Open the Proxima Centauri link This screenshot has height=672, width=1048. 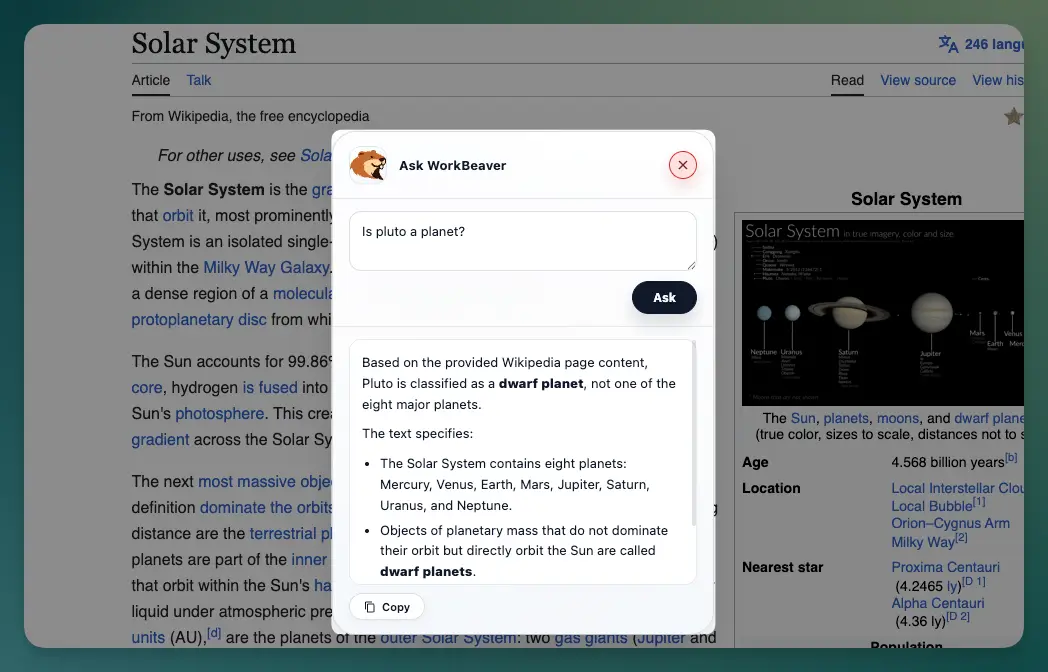point(945,567)
